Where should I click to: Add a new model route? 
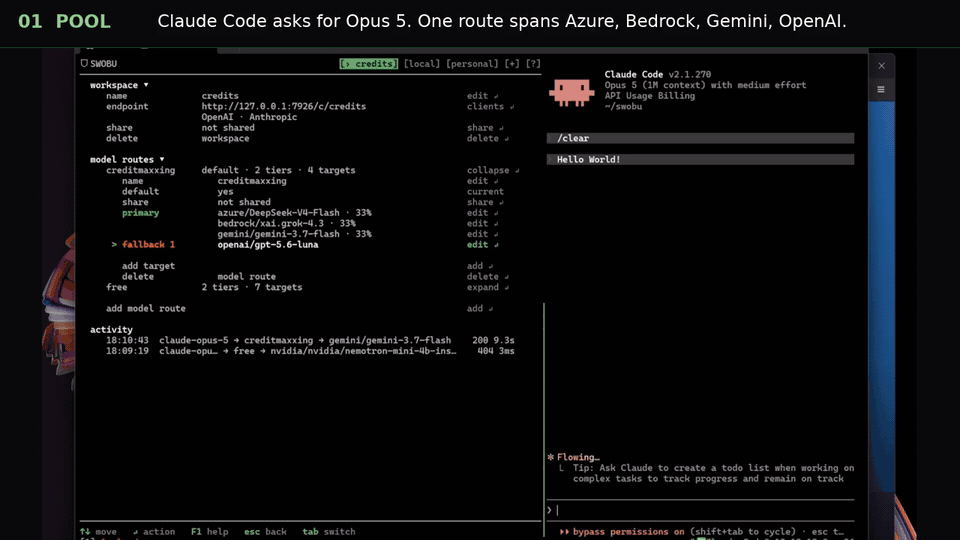pyautogui.click(x=480, y=309)
